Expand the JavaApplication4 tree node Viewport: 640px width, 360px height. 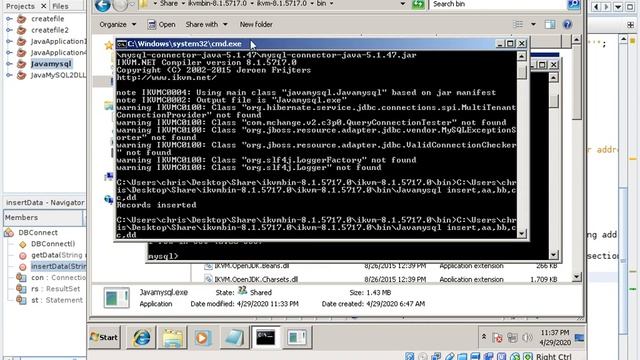[x=9, y=53]
